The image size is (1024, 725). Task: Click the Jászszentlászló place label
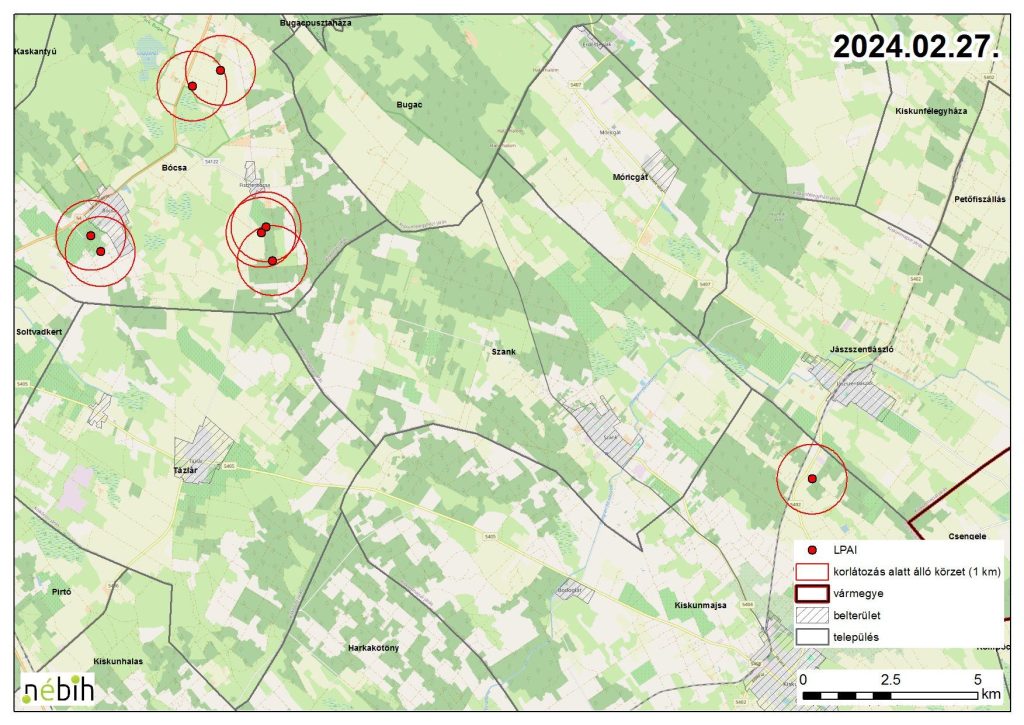pyautogui.click(x=861, y=349)
